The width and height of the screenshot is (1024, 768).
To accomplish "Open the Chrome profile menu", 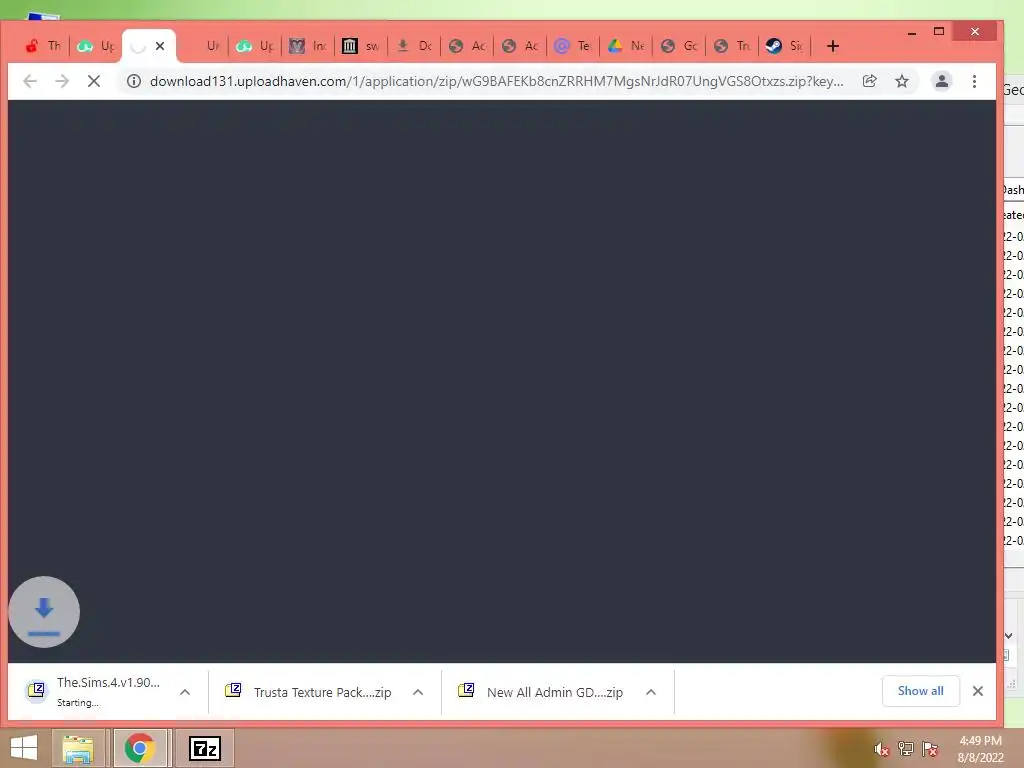I will (942, 81).
